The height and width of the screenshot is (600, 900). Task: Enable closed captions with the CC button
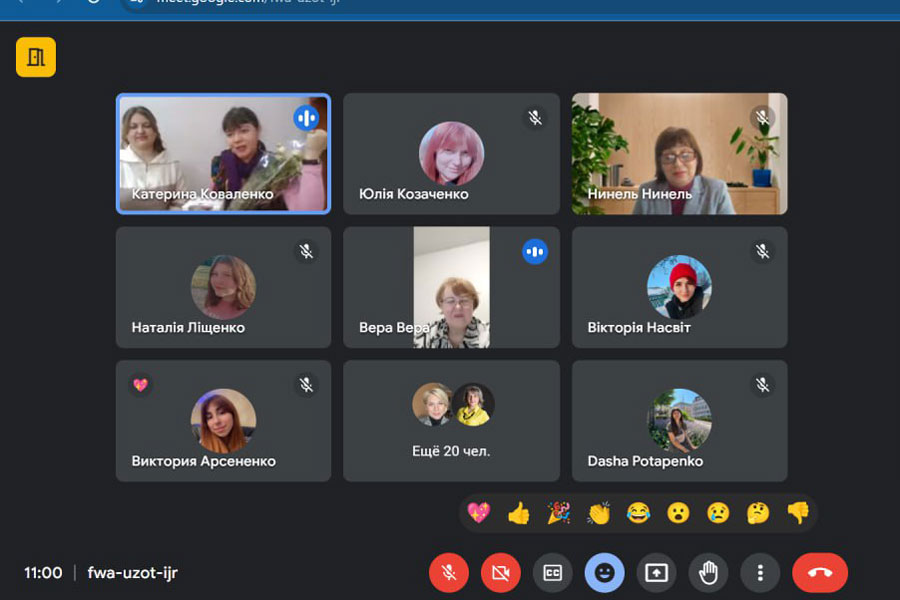(x=552, y=572)
